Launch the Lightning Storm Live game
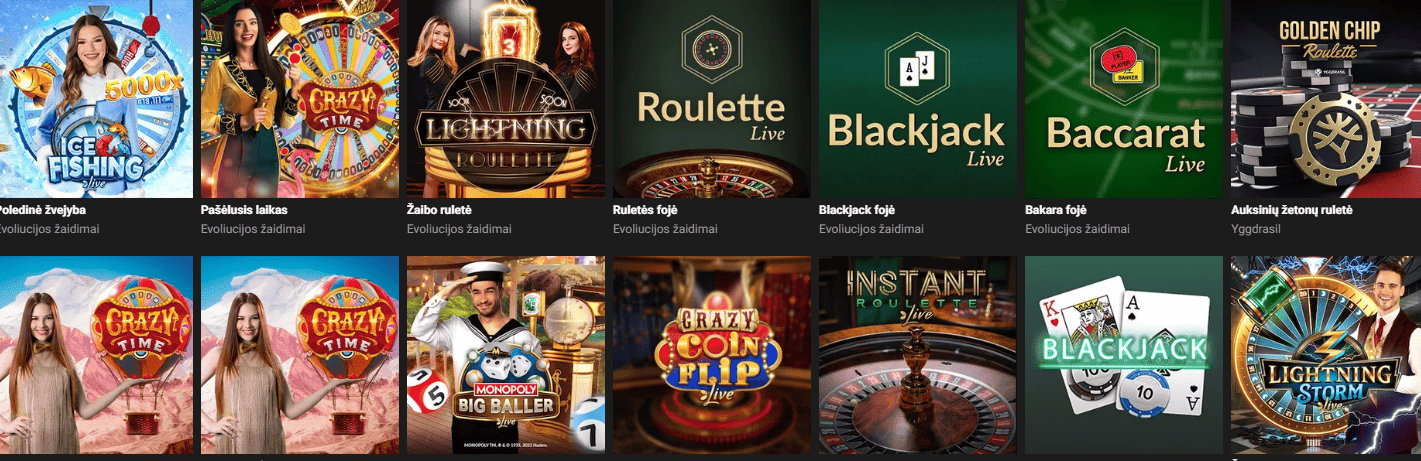This screenshot has height=461, width=1421. [x=1326, y=355]
